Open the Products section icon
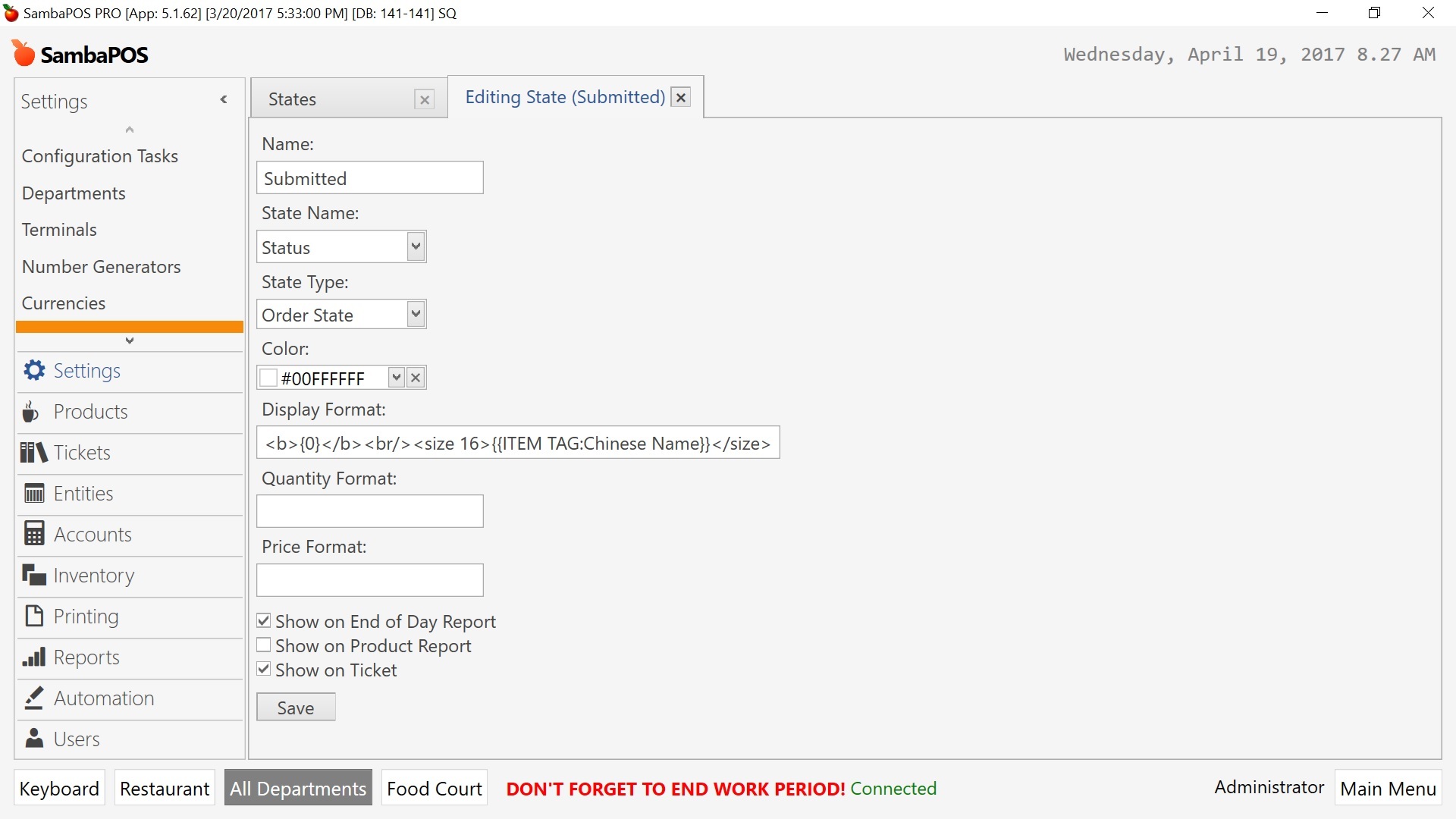 click(32, 411)
